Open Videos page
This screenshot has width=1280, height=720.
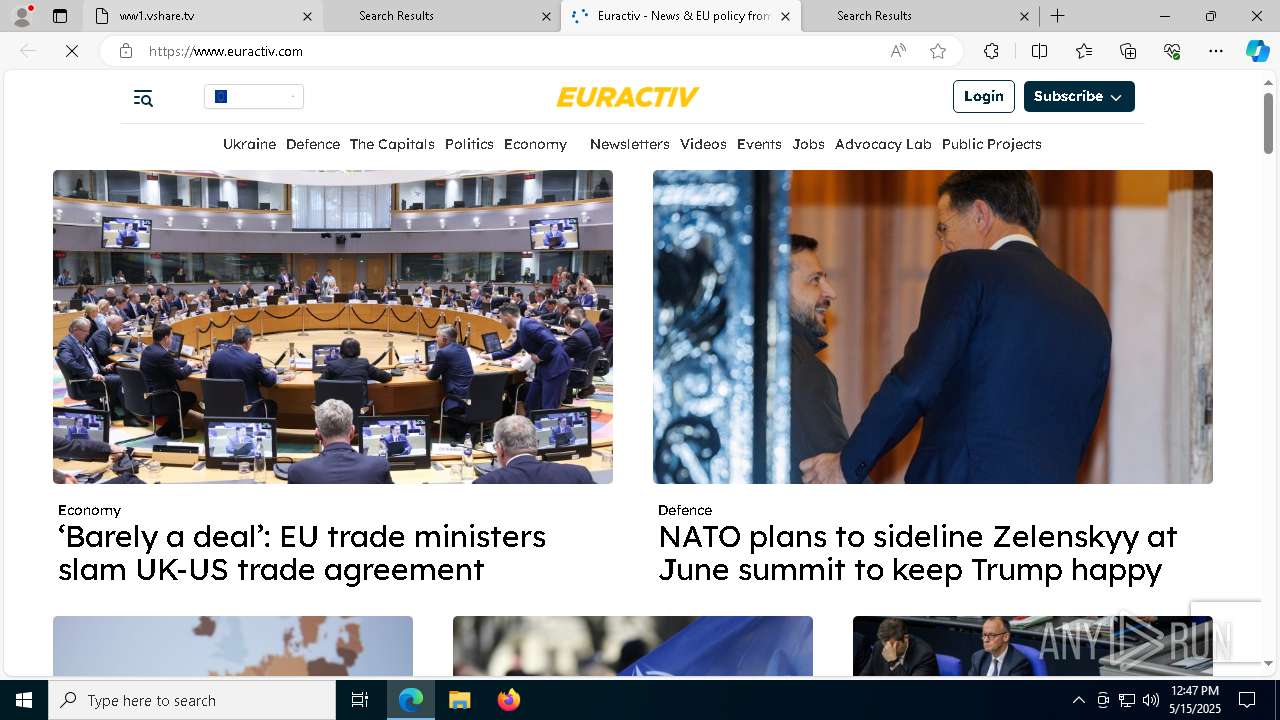point(703,144)
